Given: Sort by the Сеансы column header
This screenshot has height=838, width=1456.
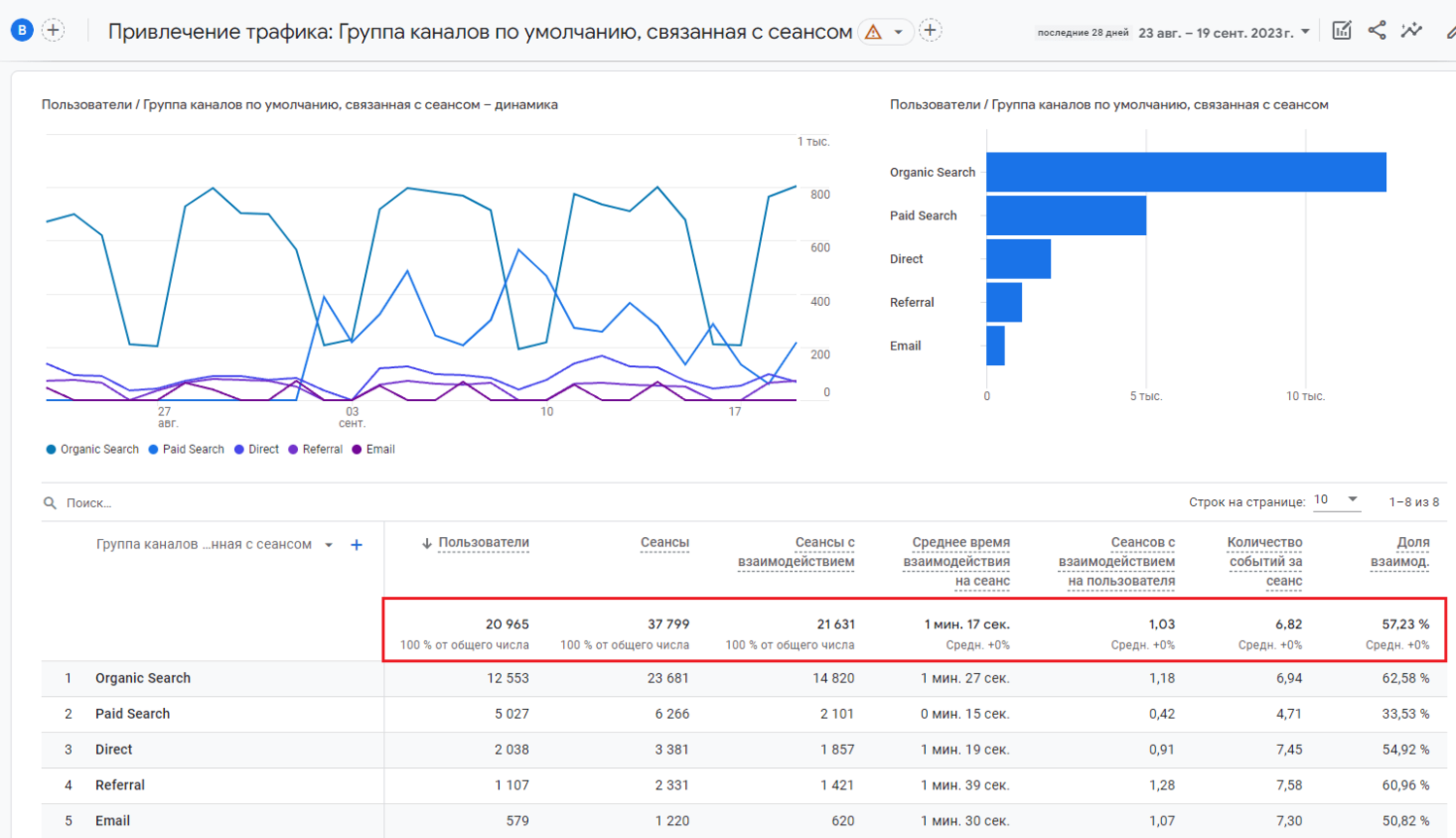Looking at the screenshot, I should tap(665, 543).
